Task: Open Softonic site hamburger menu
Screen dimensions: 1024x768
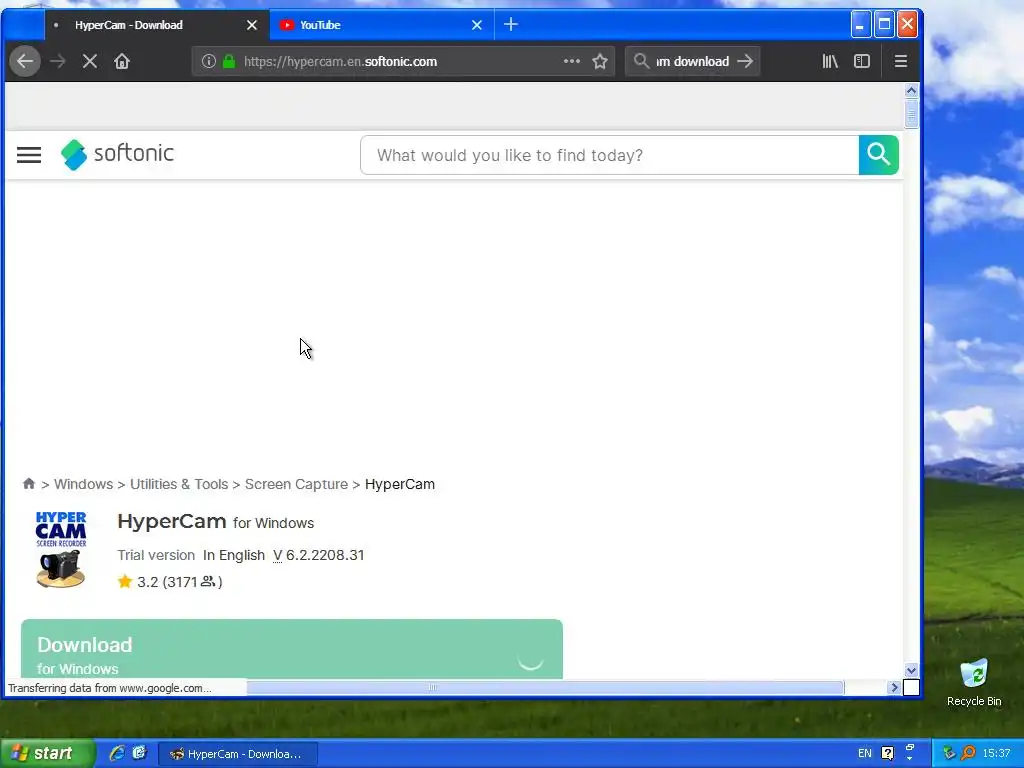Action: click(29, 155)
